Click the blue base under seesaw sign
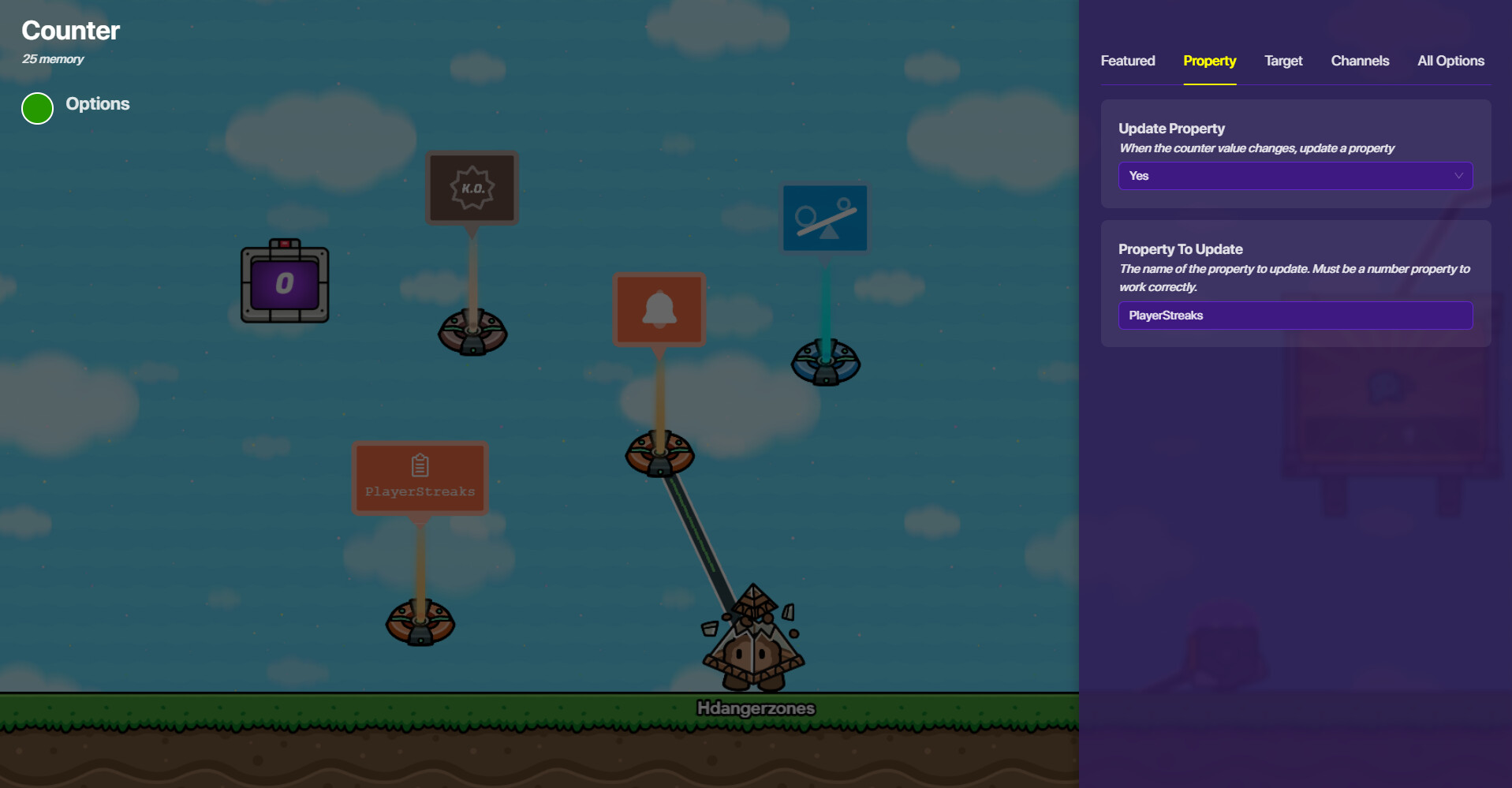The width and height of the screenshot is (1512, 788). click(x=825, y=363)
